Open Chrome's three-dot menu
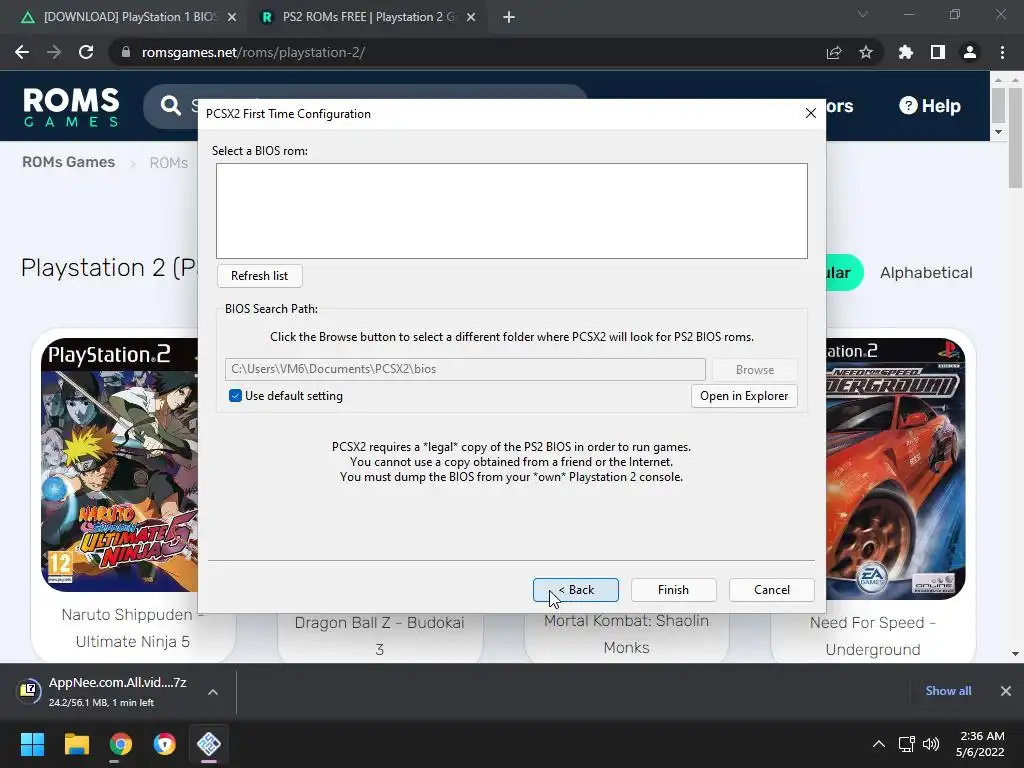The width and height of the screenshot is (1024, 768). (x=1002, y=52)
